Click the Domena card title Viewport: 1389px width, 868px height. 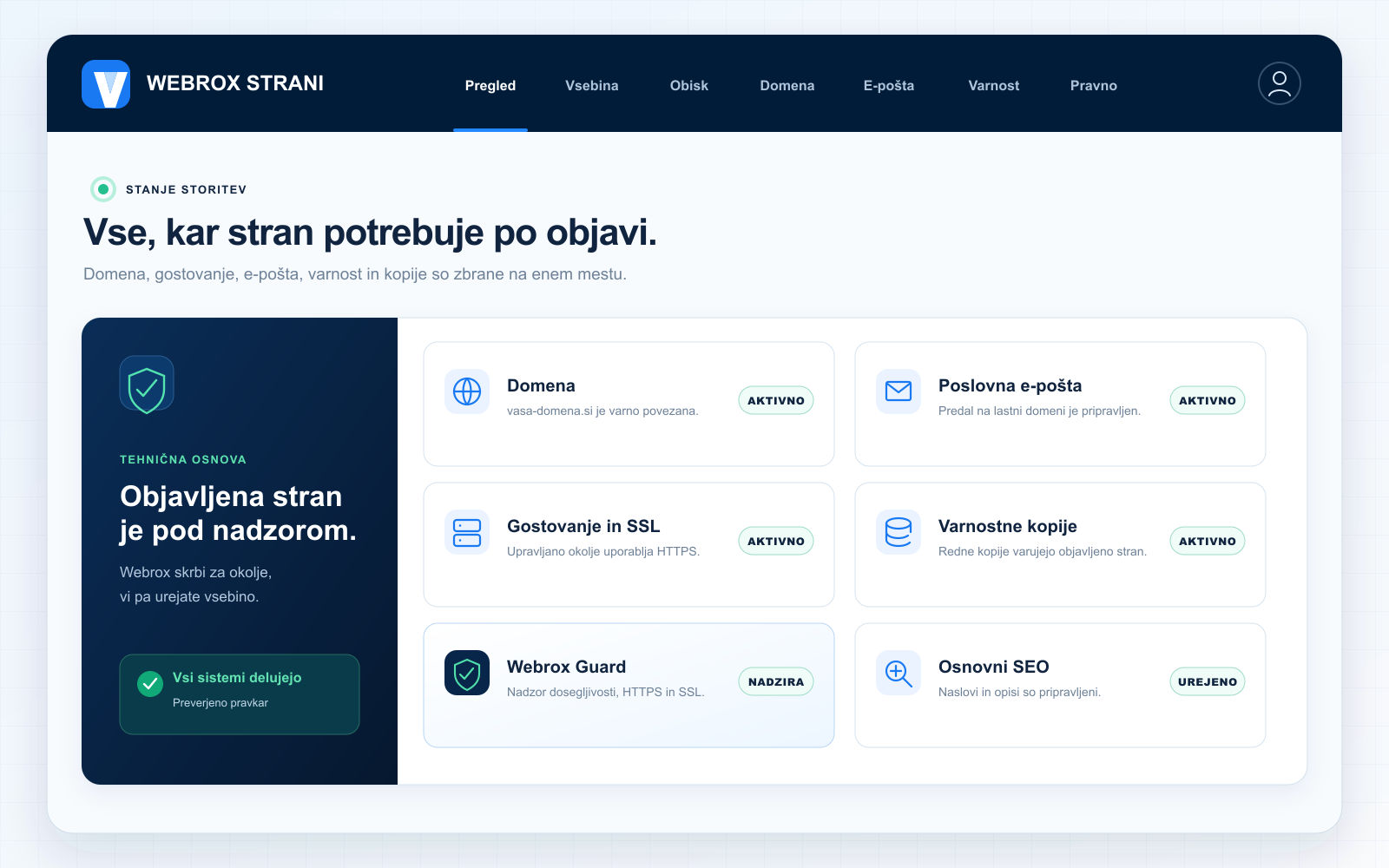541,385
